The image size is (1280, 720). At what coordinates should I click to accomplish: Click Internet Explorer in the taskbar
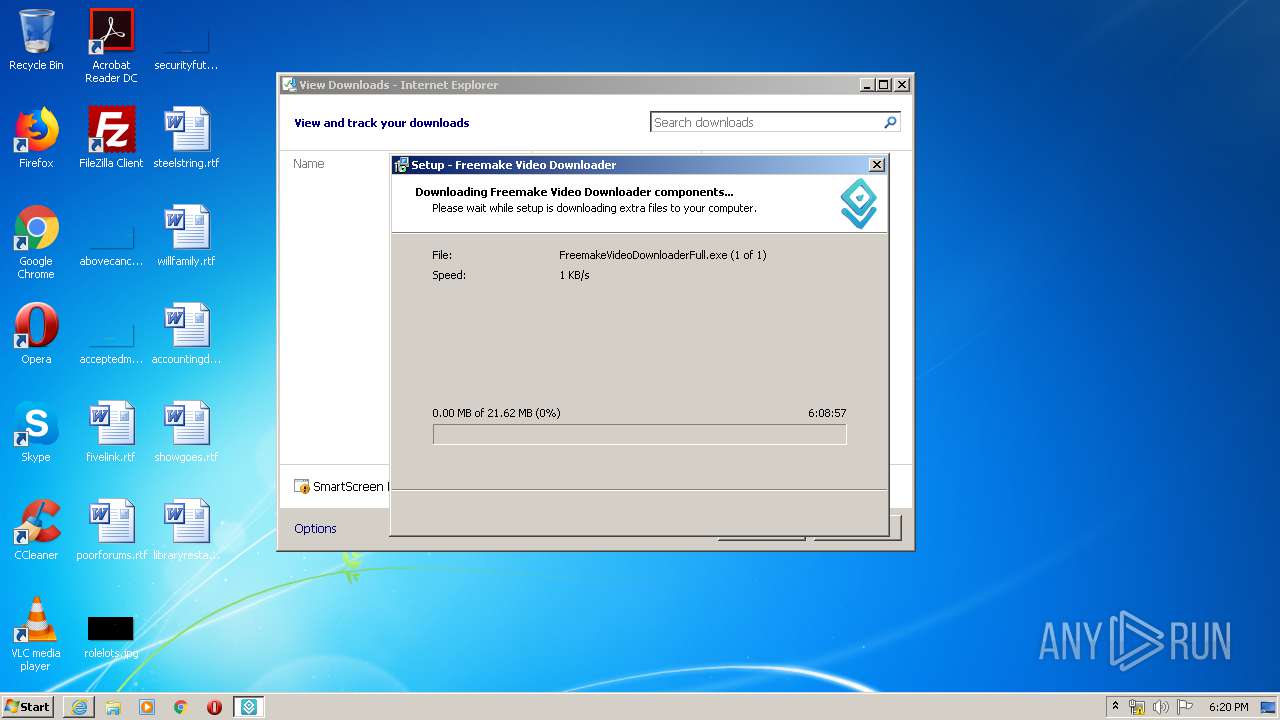coord(79,707)
